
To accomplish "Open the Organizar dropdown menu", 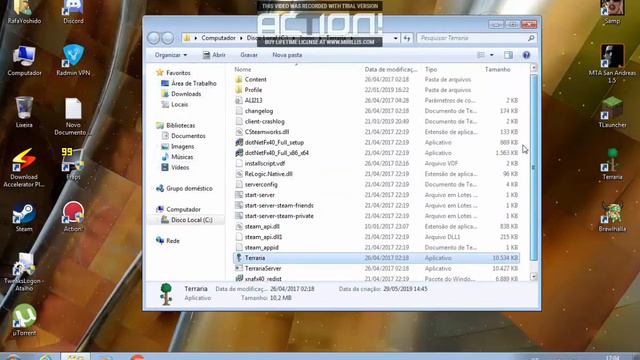I will click(x=171, y=55).
